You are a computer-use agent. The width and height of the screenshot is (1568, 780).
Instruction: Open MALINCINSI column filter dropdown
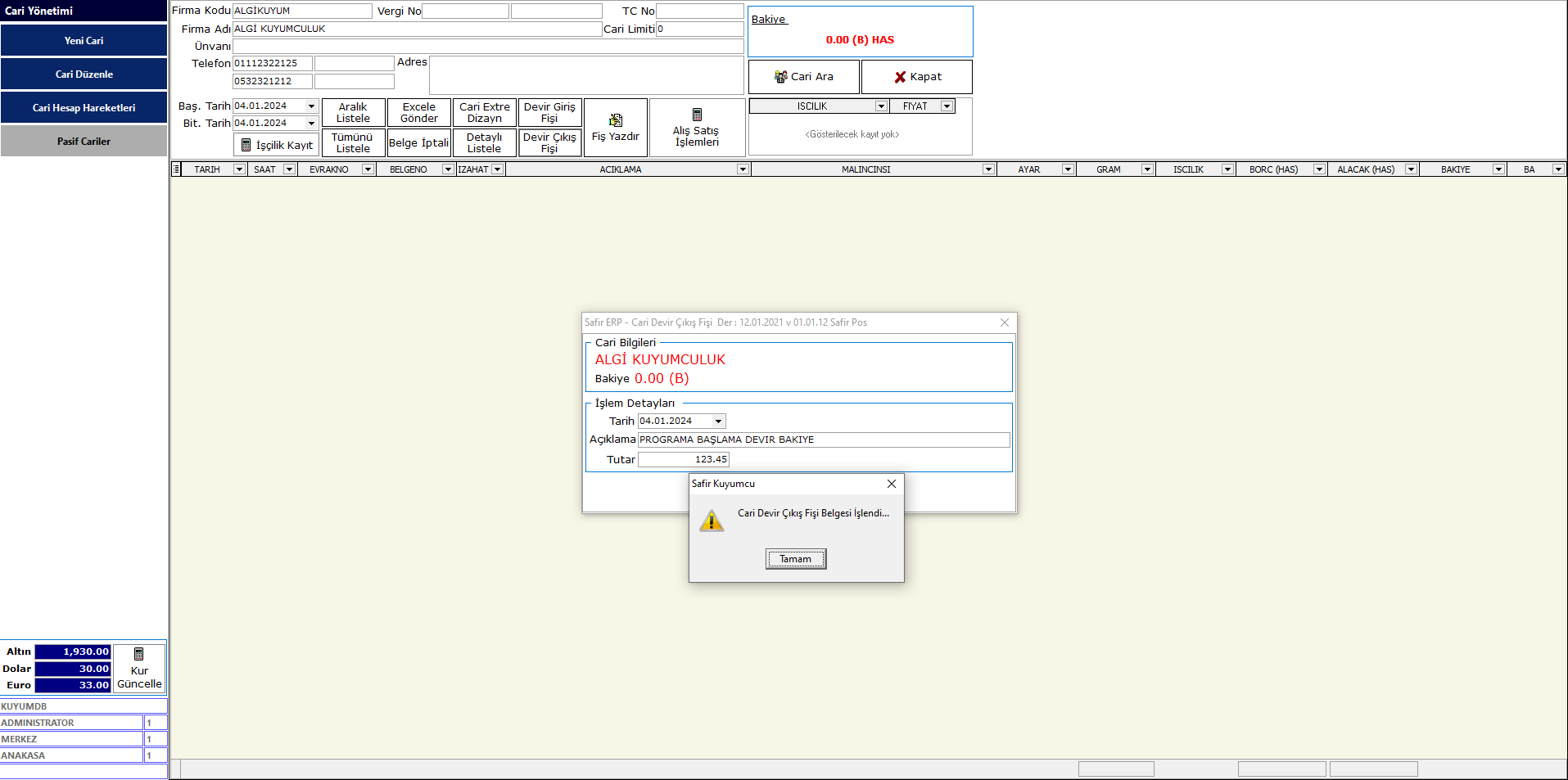[x=988, y=169]
